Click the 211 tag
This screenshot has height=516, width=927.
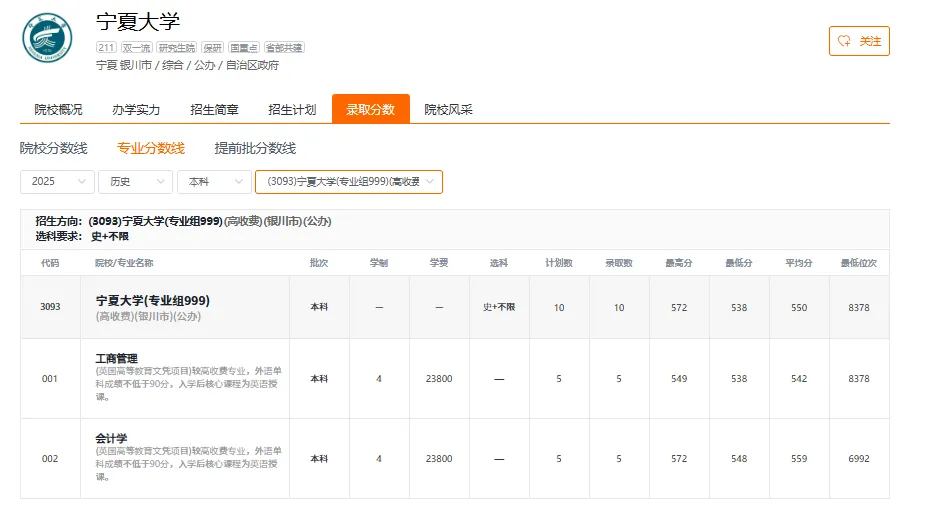[x=106, y=47]
